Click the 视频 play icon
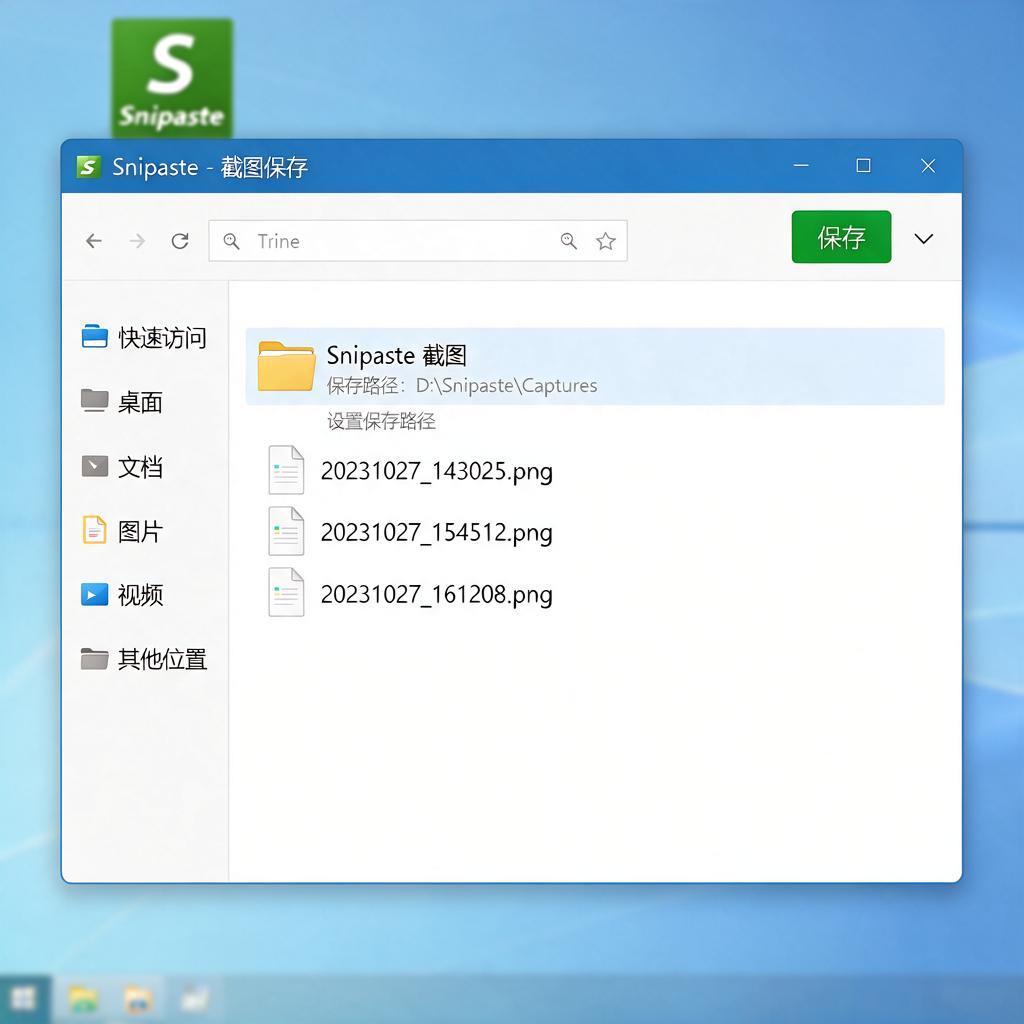 [94, 594]
